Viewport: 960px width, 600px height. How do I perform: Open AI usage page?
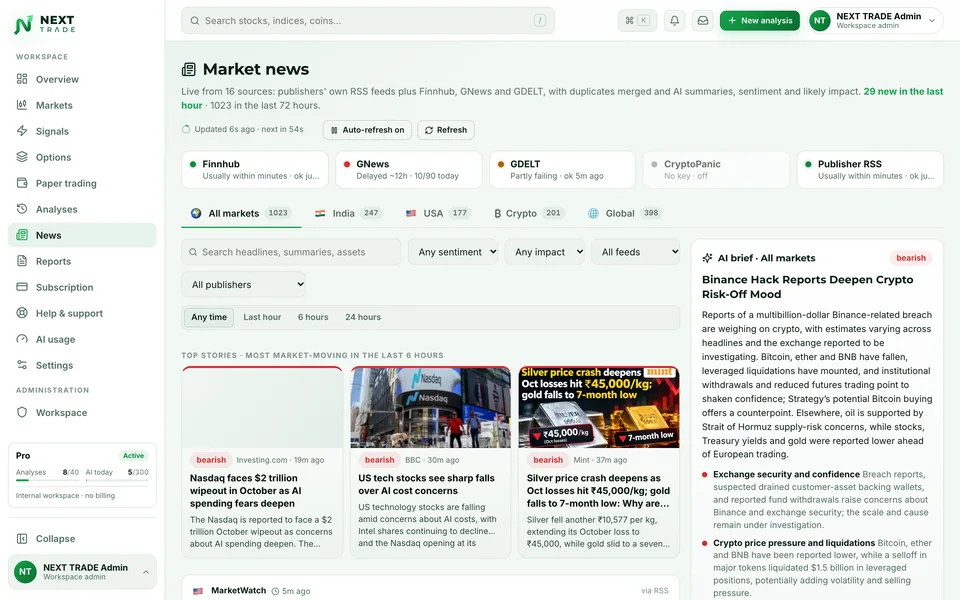tap(82, 339)
